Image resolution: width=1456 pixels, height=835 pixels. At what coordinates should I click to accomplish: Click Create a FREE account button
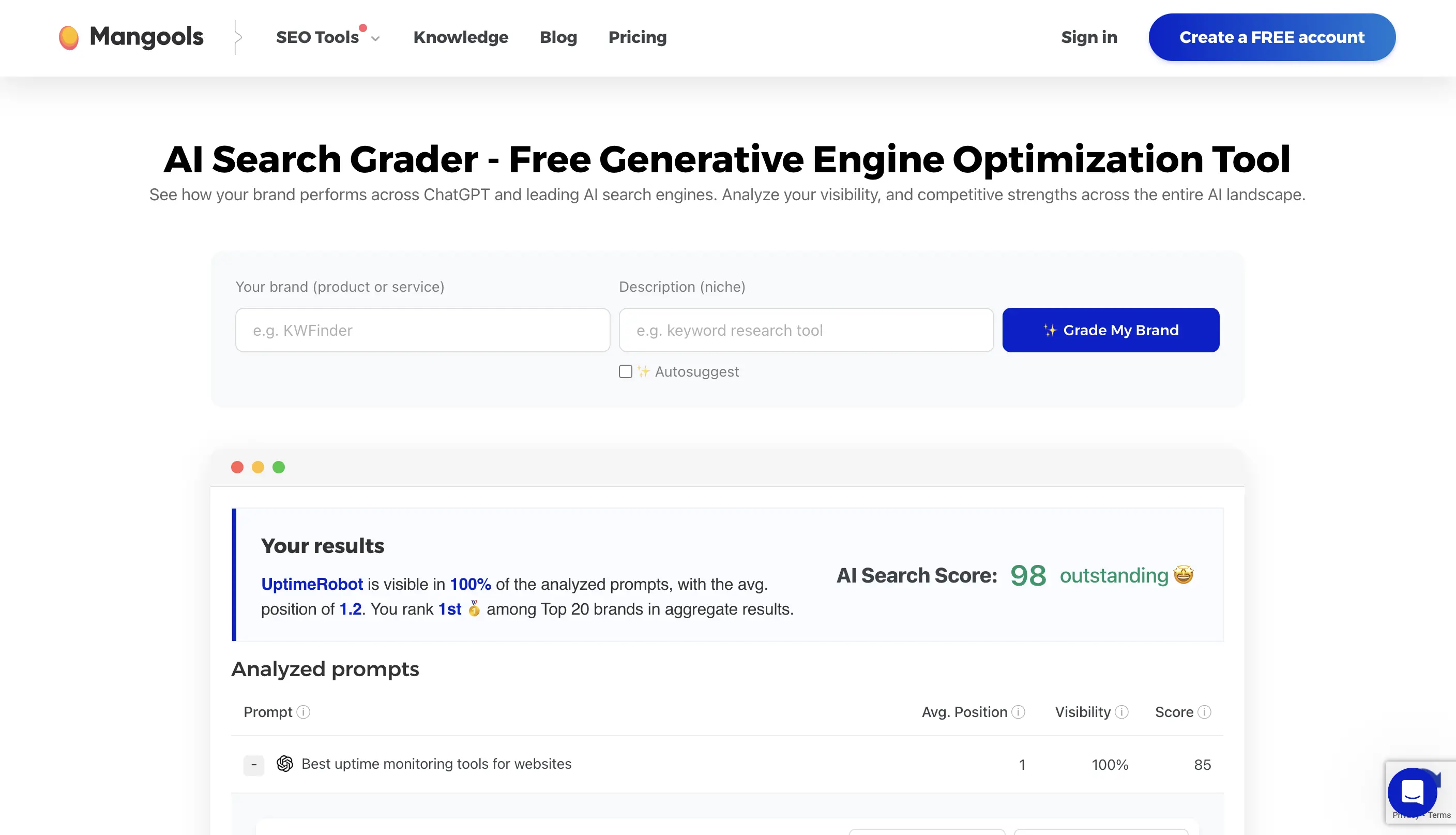1271,37
